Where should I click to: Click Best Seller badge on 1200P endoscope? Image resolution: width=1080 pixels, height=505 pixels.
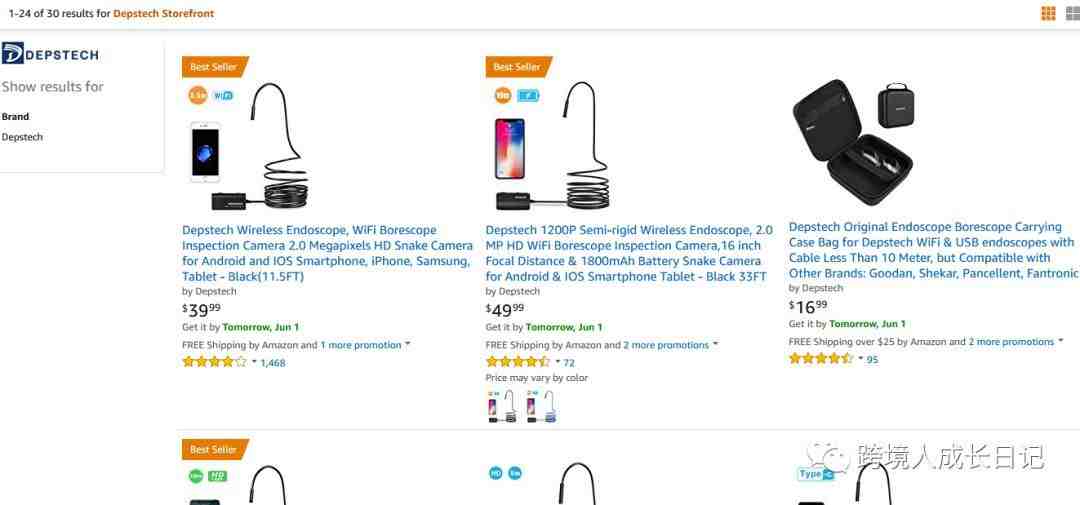pos(517,67)
